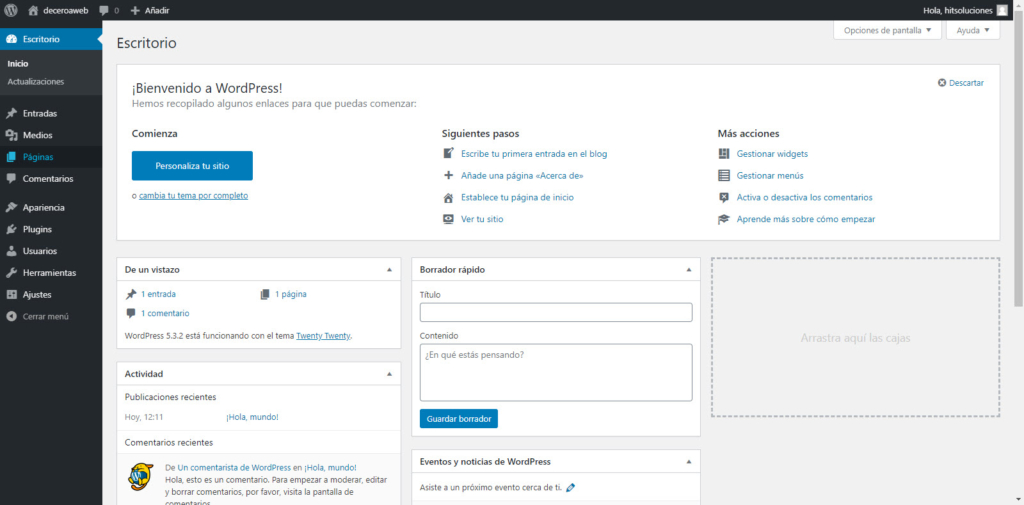This screenshot has height=505, width=1024.
Task: Open the Plugins menu label
Action: [x=37, y=229]
